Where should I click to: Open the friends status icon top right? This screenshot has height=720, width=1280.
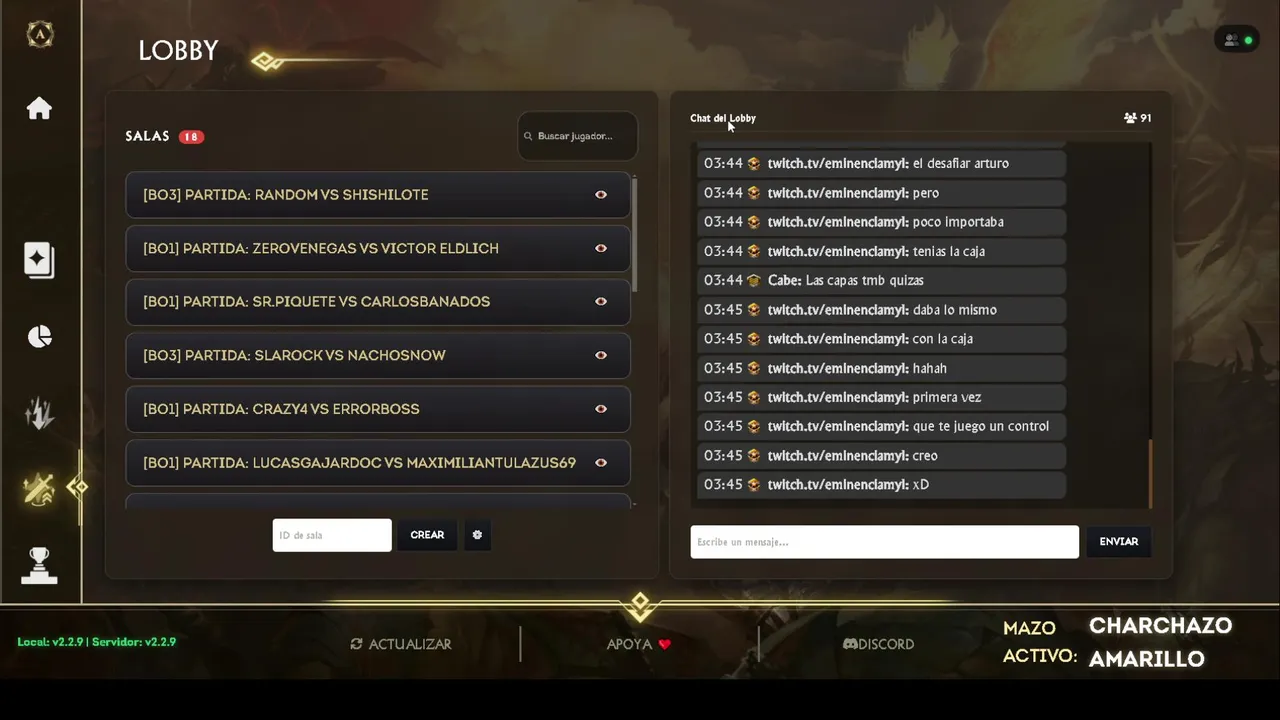(x=1238, y=40)
